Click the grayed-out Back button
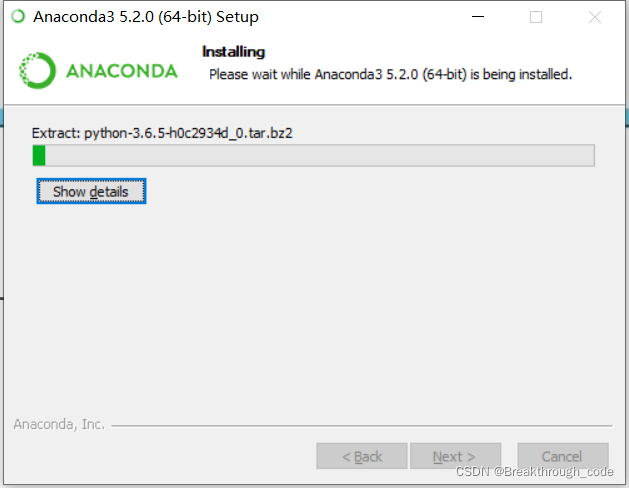This screenshot has width=629, height=488. [362, 456]
